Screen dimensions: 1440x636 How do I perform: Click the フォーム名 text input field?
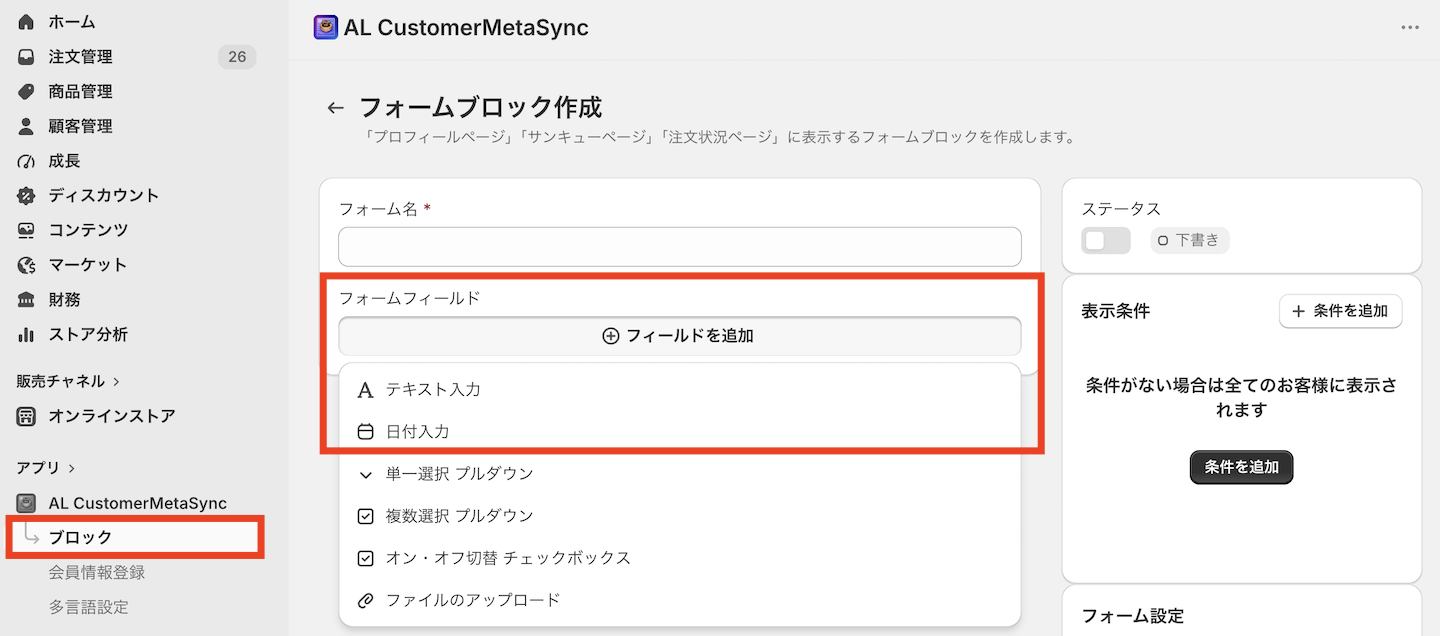[x=680, y=247]
